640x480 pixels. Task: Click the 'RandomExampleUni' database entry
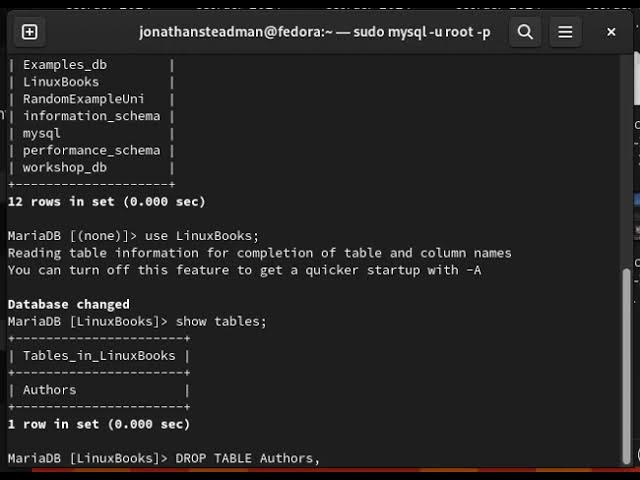pyautogui.click(x=84, y=99)
